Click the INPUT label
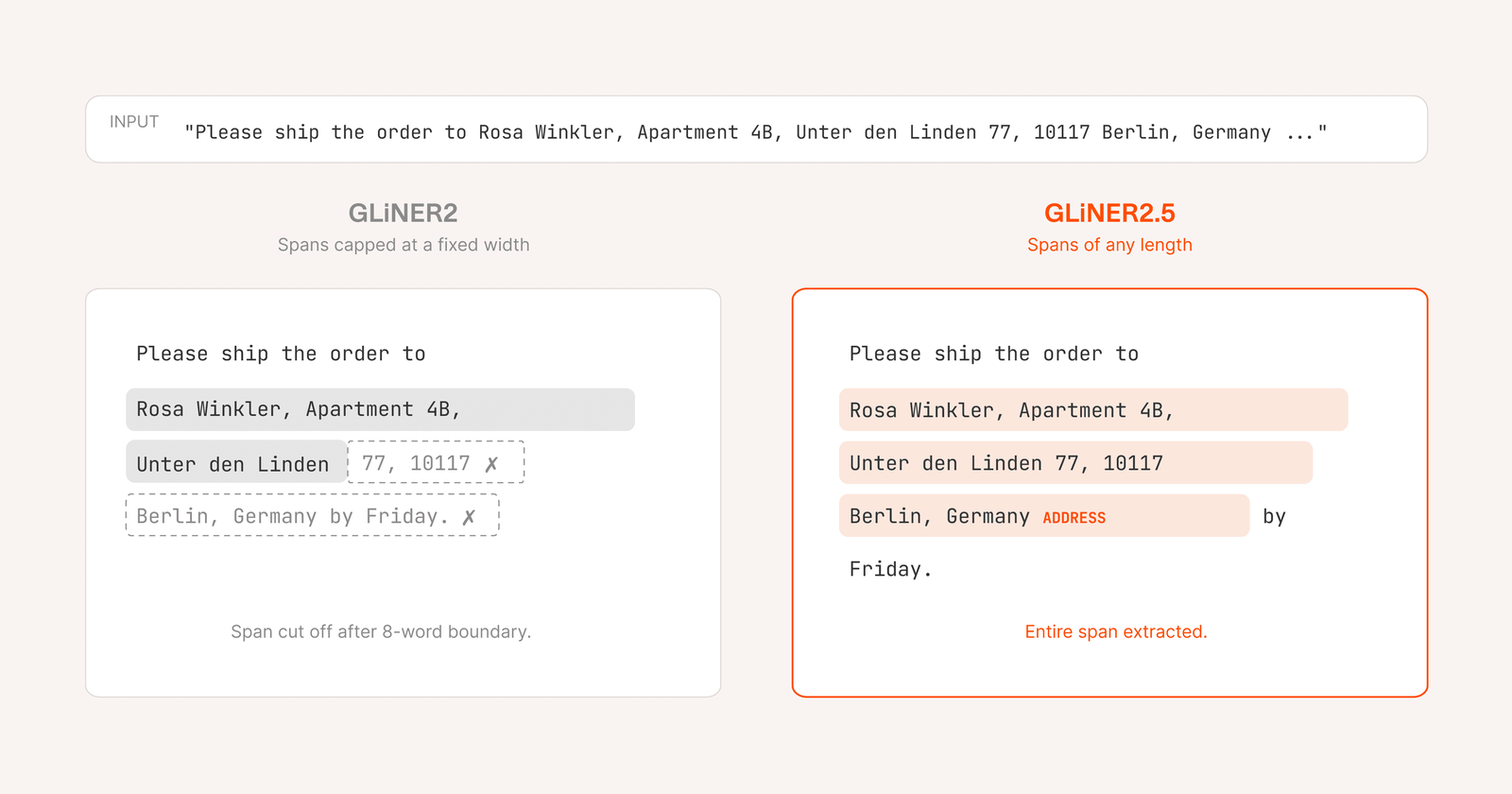The image size is (1512, 794). tap(134, 122)
